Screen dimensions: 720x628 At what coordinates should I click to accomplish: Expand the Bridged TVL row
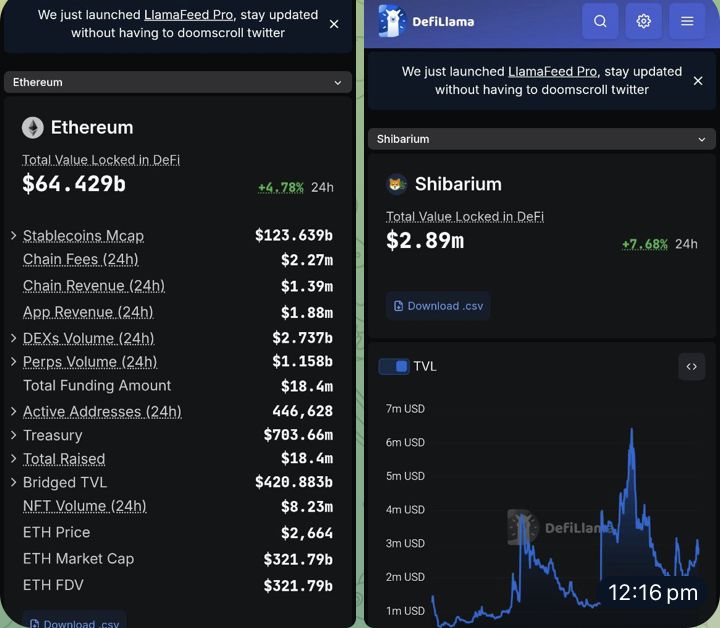click(14, 483)
